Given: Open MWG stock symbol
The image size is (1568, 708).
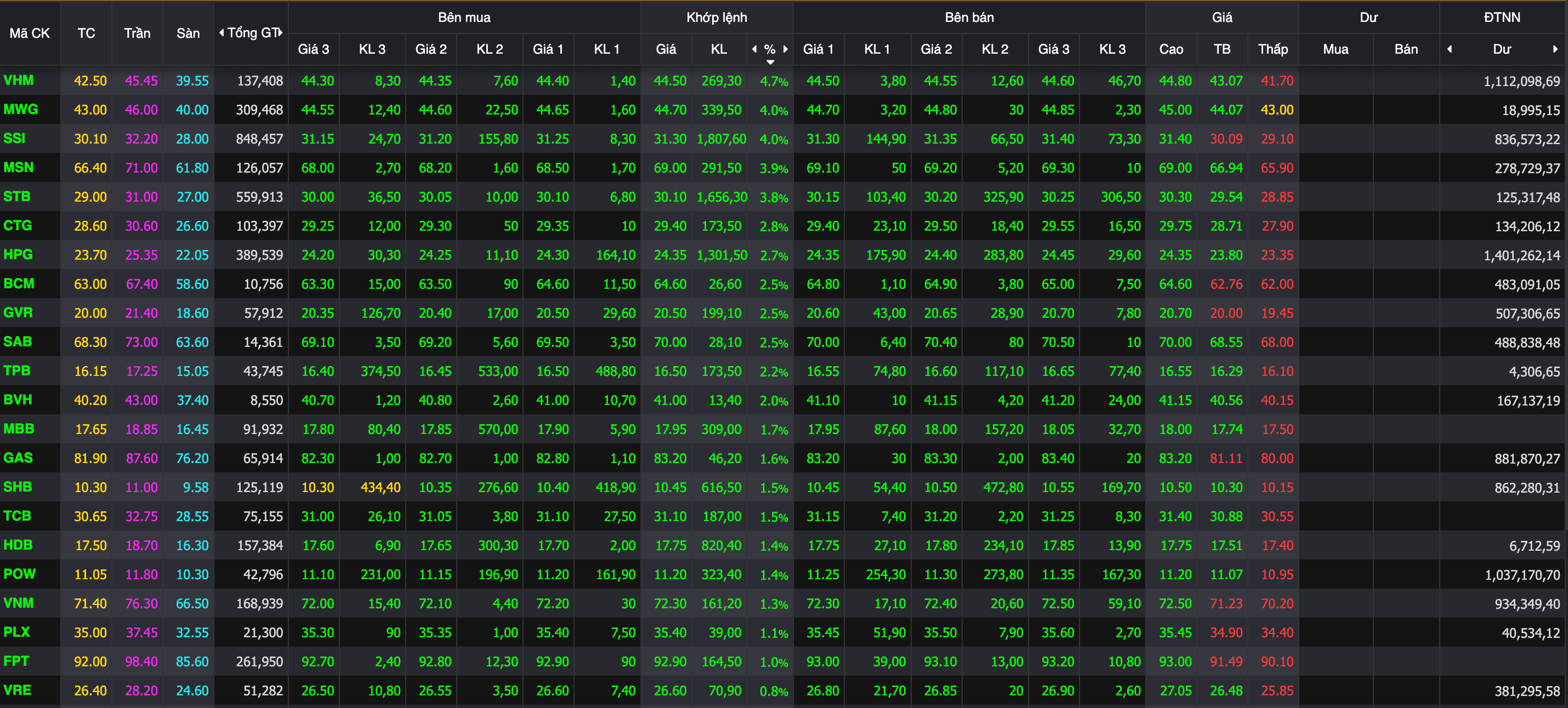Looking at the screenshot, I should point(21,110).
